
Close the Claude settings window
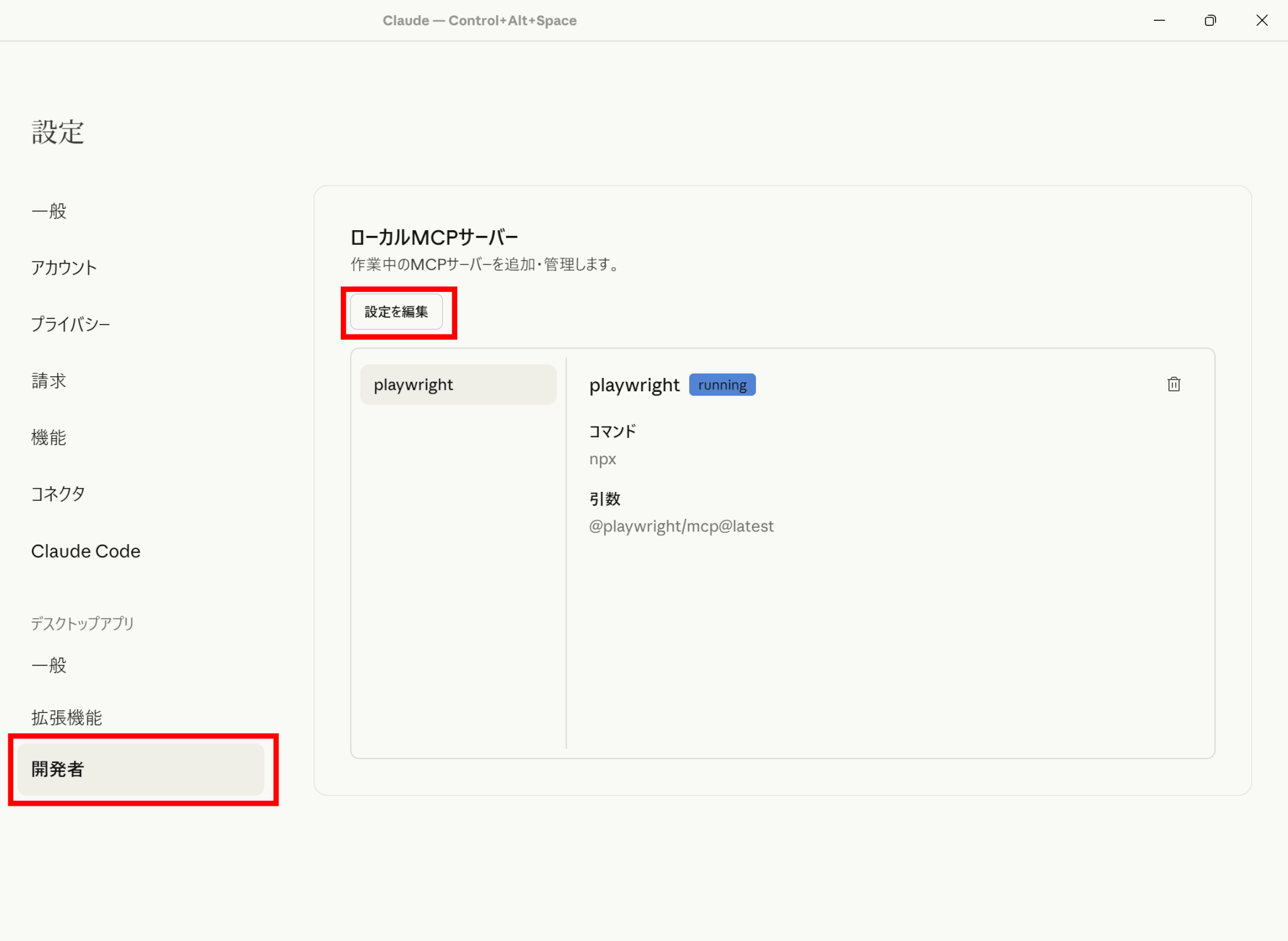click(1262, 21)
